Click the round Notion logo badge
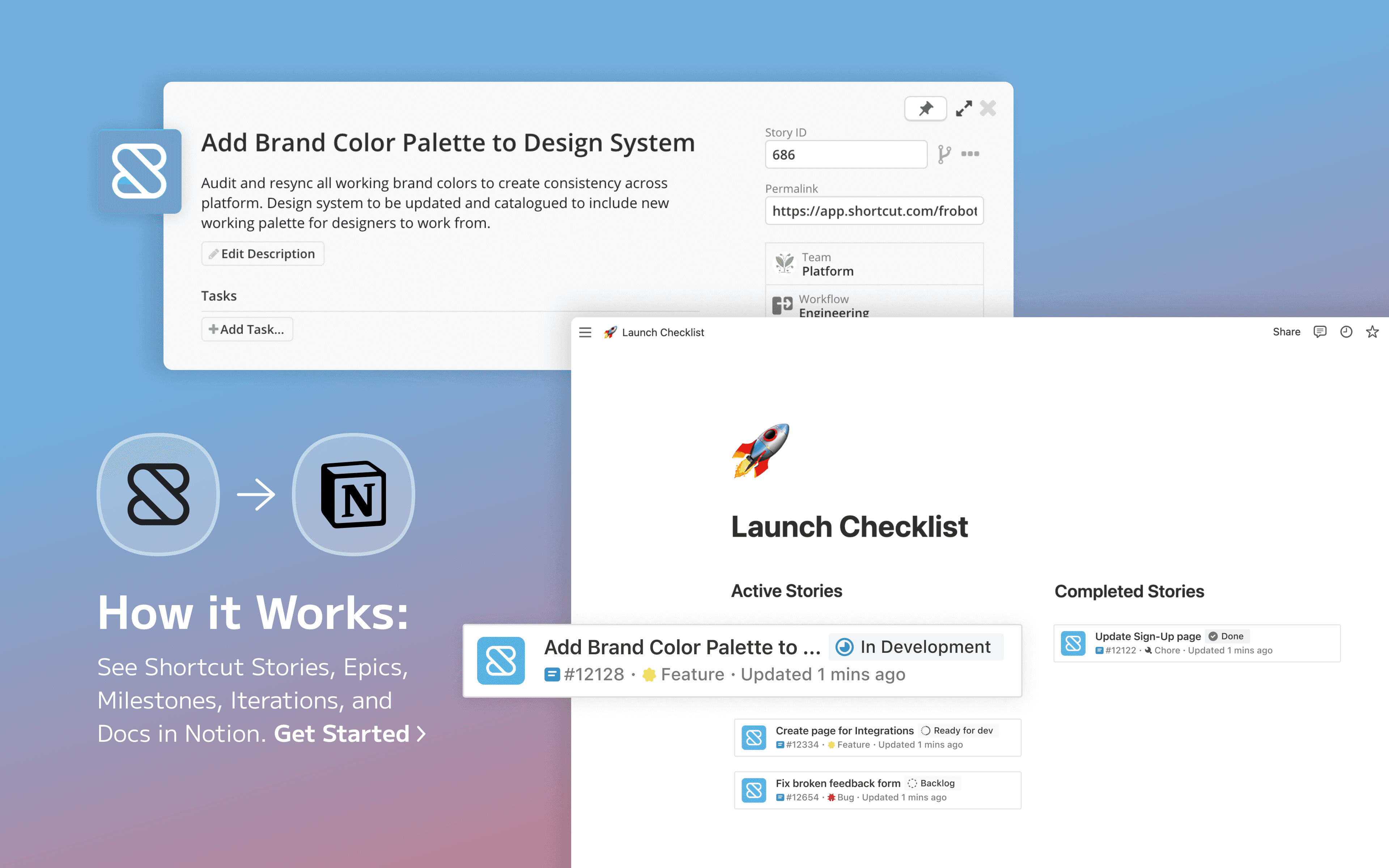The width and height of the screenshot is (1389, 868). click(x=353, y=494)
